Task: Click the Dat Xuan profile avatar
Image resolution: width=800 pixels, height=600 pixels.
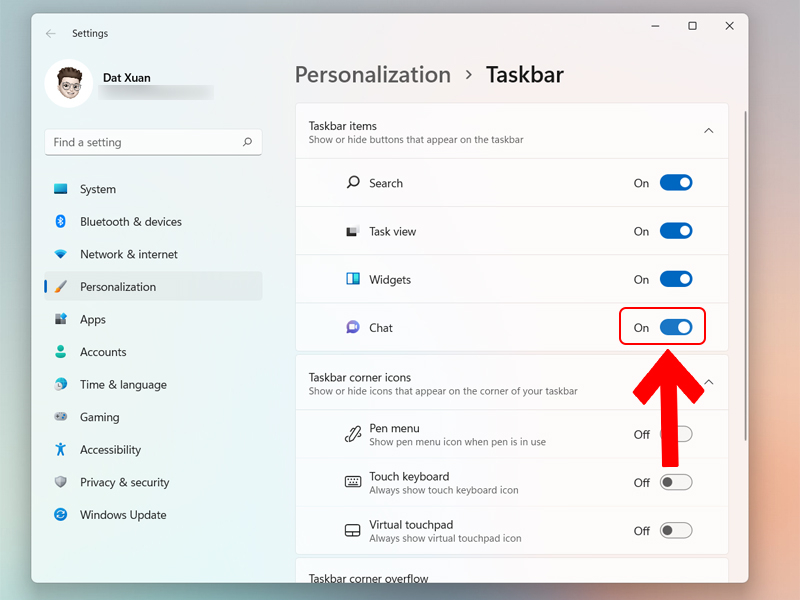Action: (x=69, y=83)
